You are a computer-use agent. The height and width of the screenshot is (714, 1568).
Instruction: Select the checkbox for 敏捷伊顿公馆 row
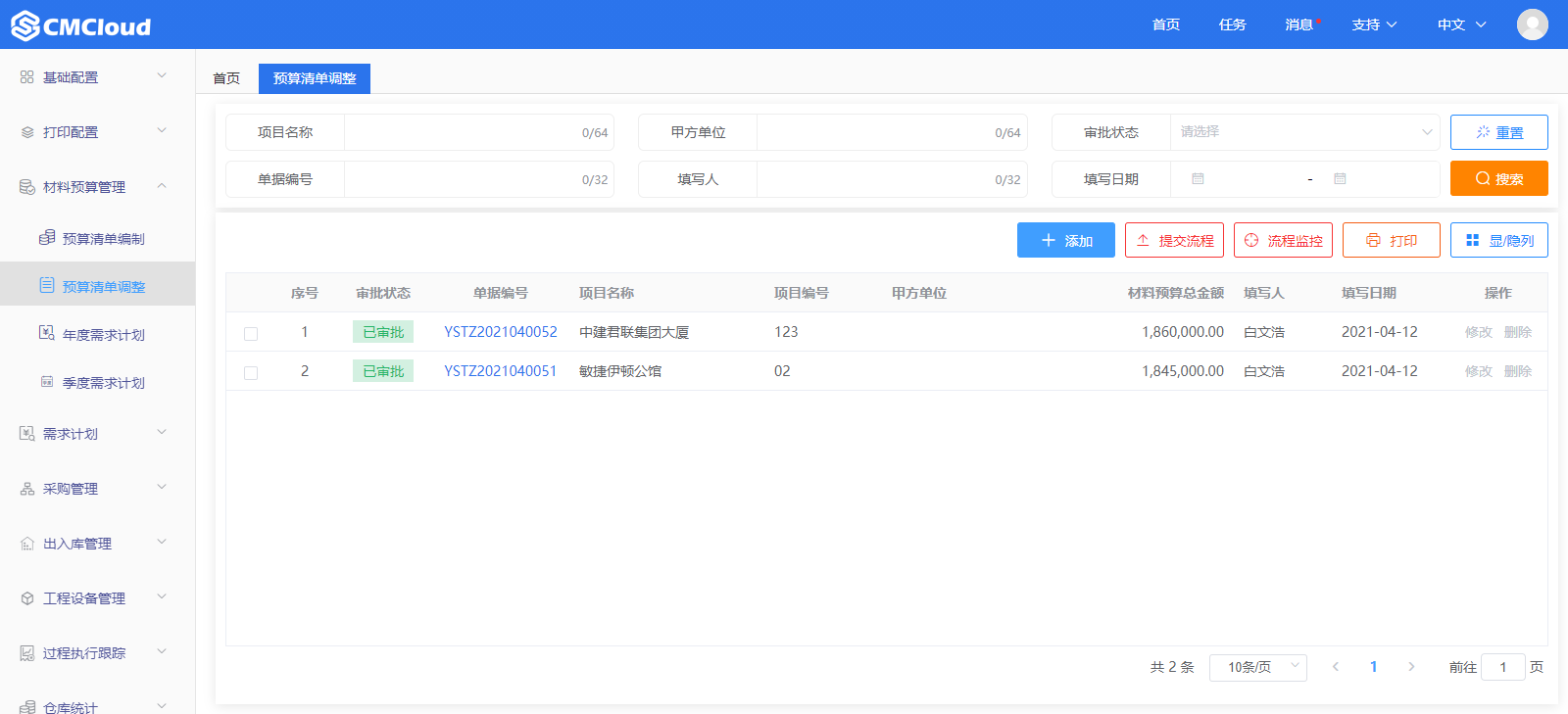click(251, 372)
